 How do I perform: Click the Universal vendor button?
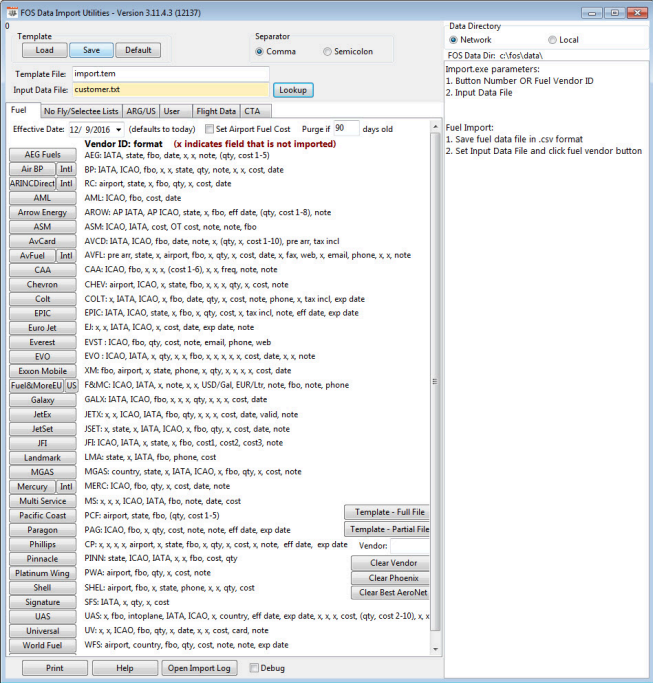click(43, 631)
